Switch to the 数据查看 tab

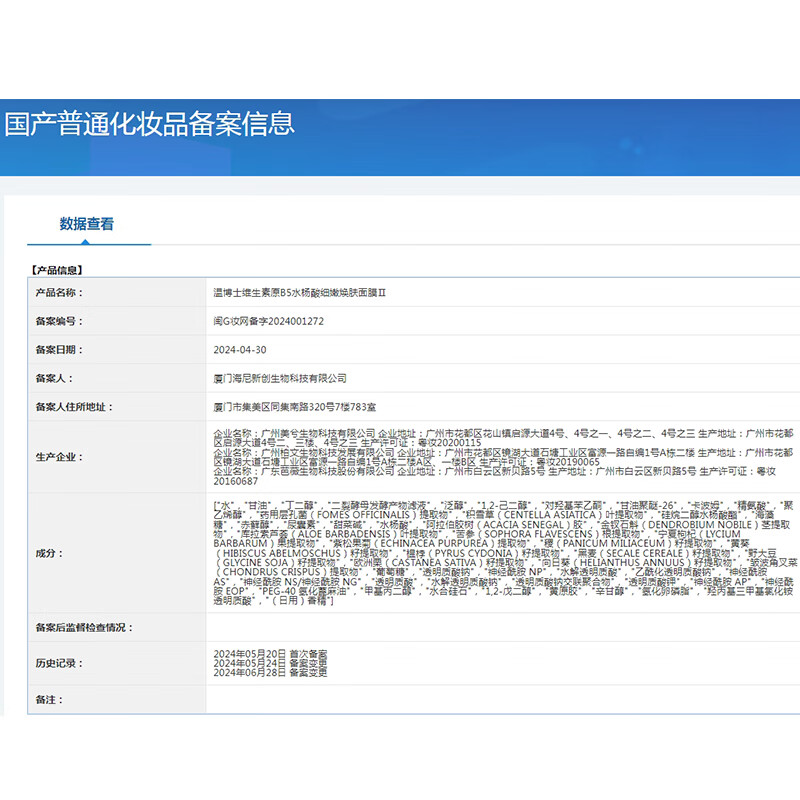click(x=88, y=223)
